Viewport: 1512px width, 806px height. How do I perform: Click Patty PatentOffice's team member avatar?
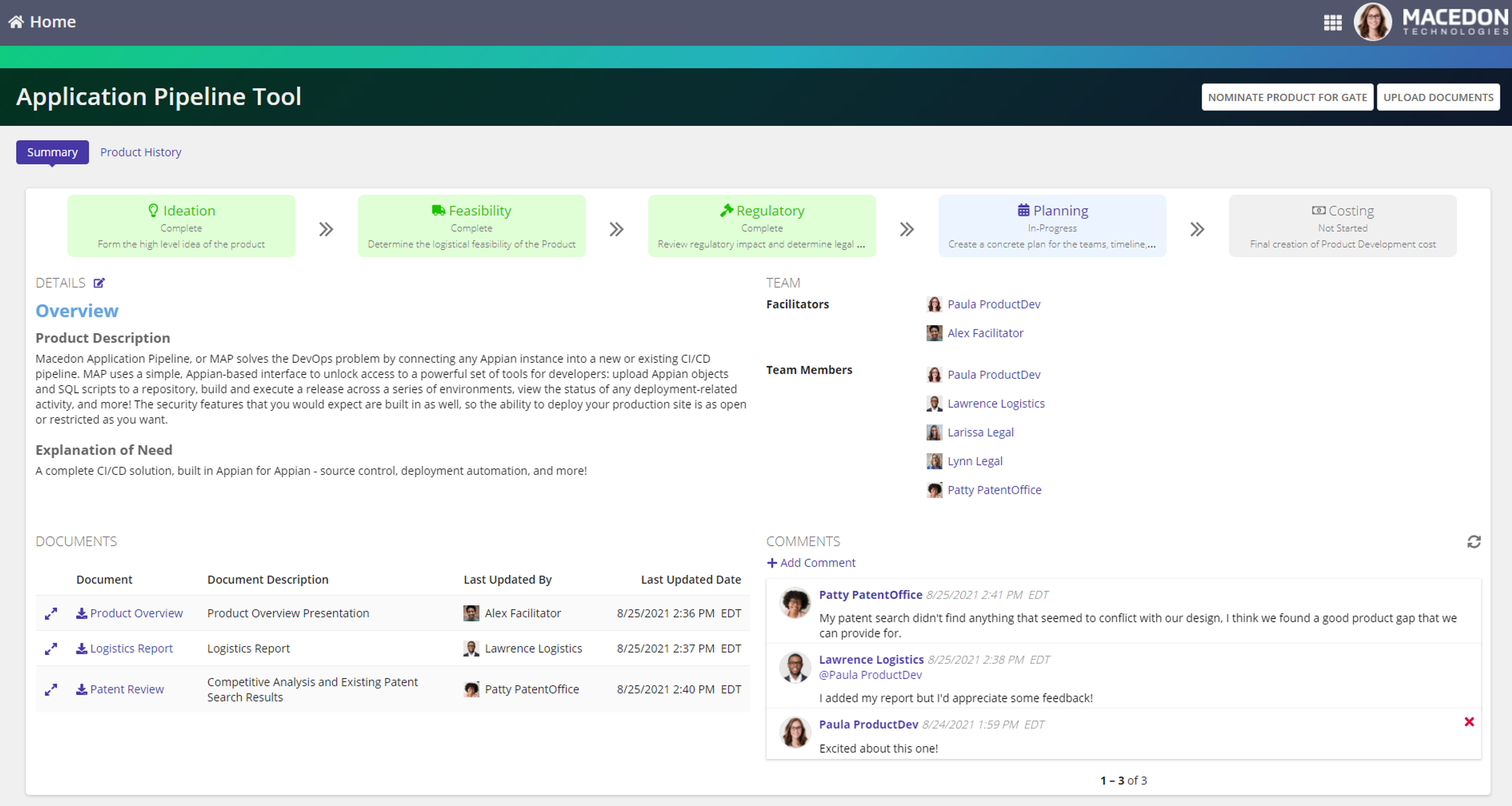tap(934, 490)
